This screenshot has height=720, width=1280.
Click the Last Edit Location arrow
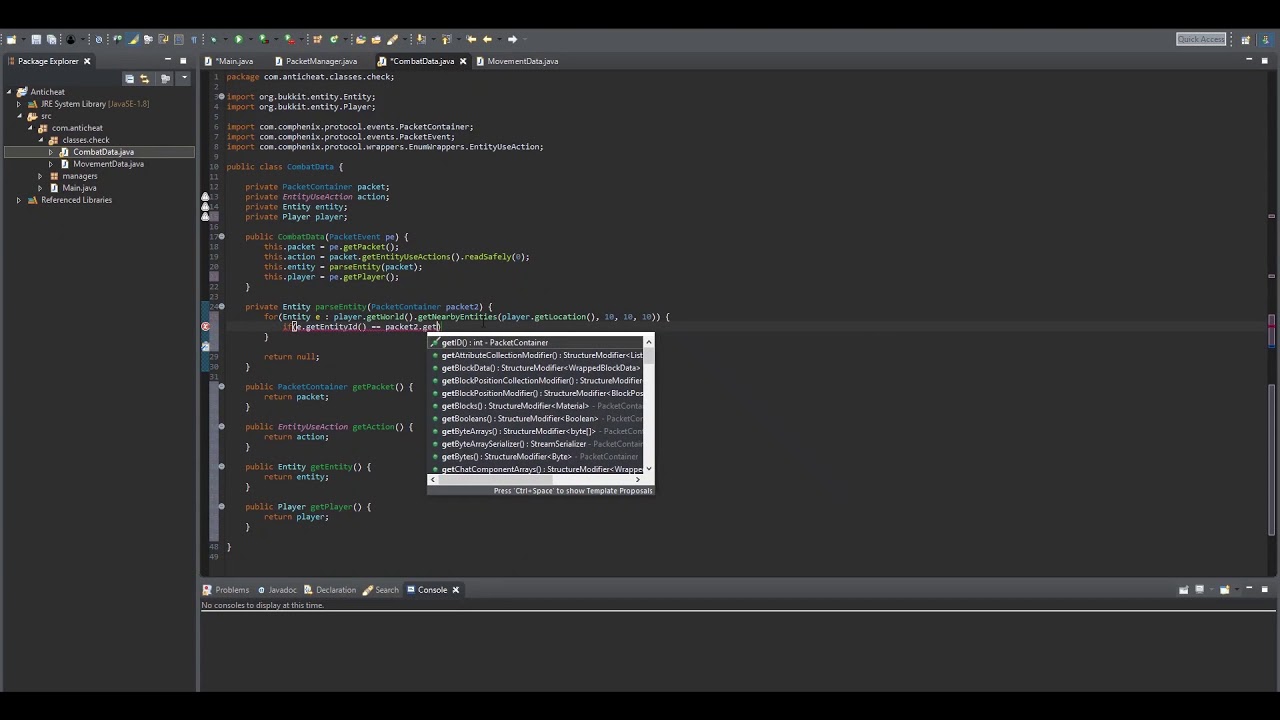tap(471, 39)
